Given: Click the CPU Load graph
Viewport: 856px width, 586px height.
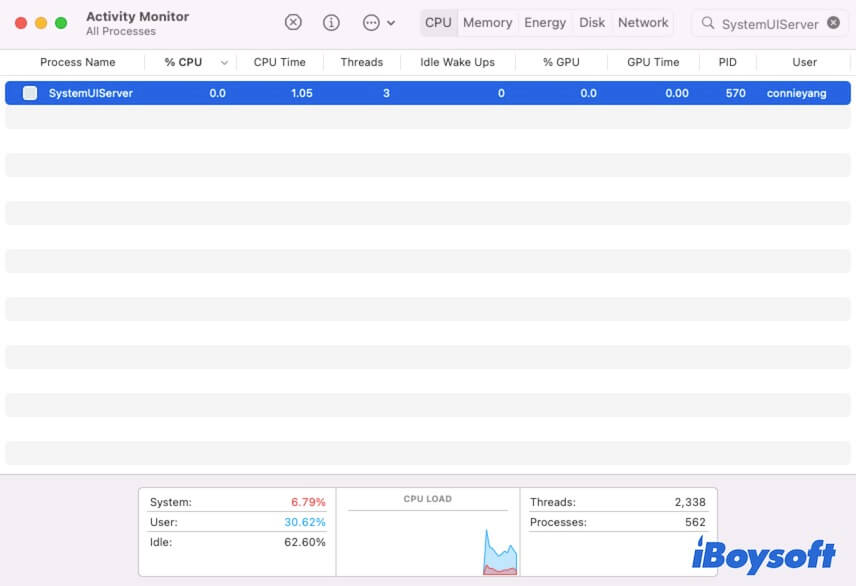Looking at the screenshot, I should point(428,541).
